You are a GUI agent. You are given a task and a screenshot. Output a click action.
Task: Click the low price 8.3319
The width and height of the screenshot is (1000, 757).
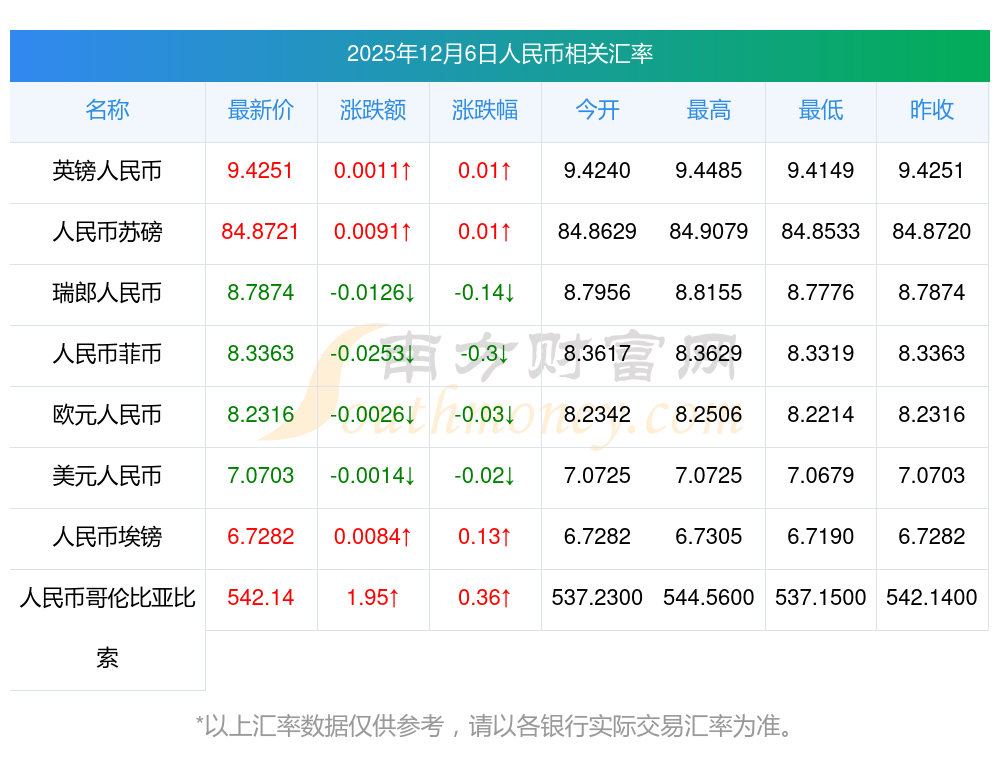(x=821, y=353)
